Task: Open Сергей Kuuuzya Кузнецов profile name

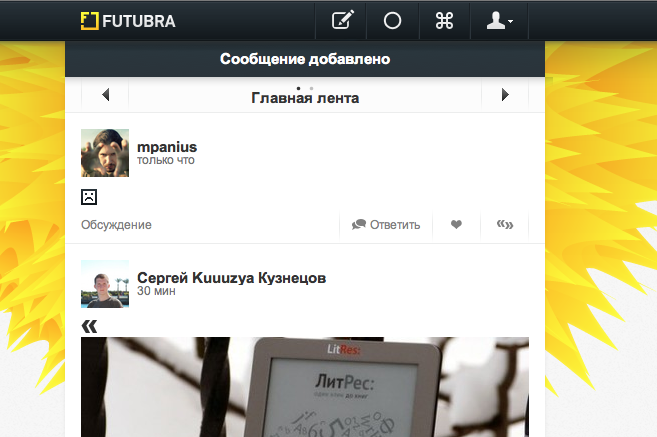Action: (x=231, y=277)
